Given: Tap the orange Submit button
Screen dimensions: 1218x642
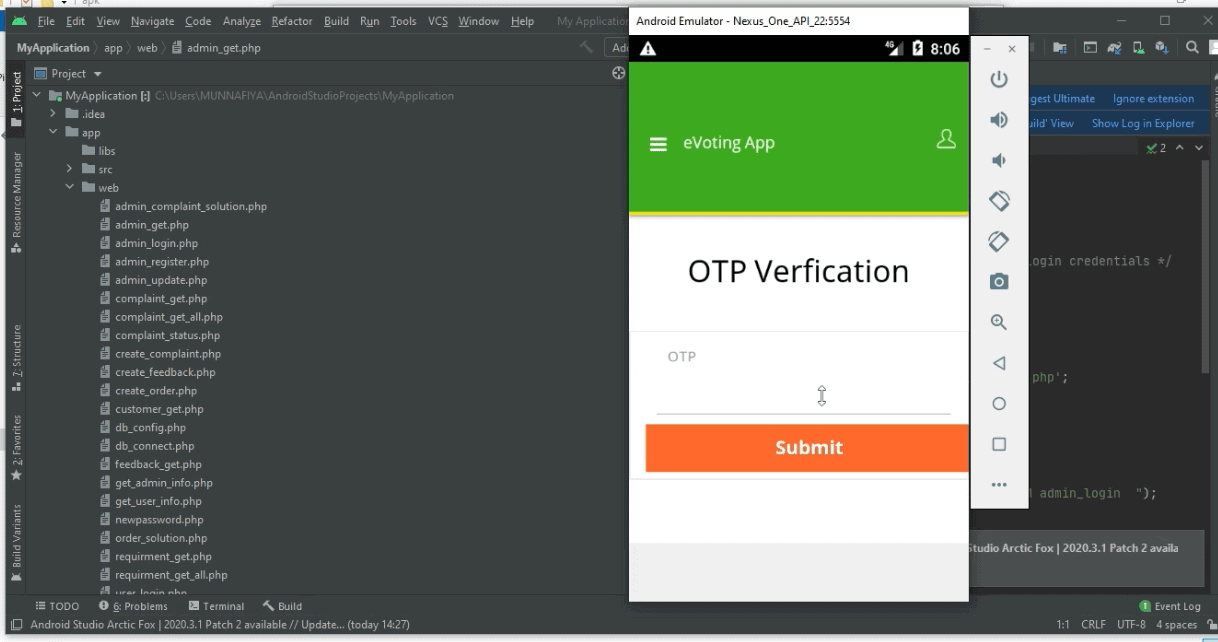Looking at the screenshot, I should pos(807,448).
